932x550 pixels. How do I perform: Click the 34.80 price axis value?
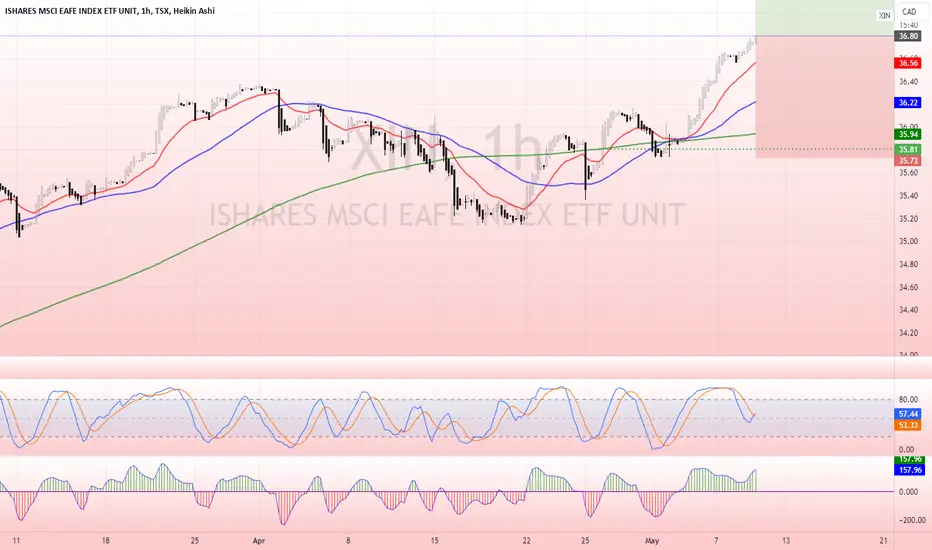(x=908, y=264)
